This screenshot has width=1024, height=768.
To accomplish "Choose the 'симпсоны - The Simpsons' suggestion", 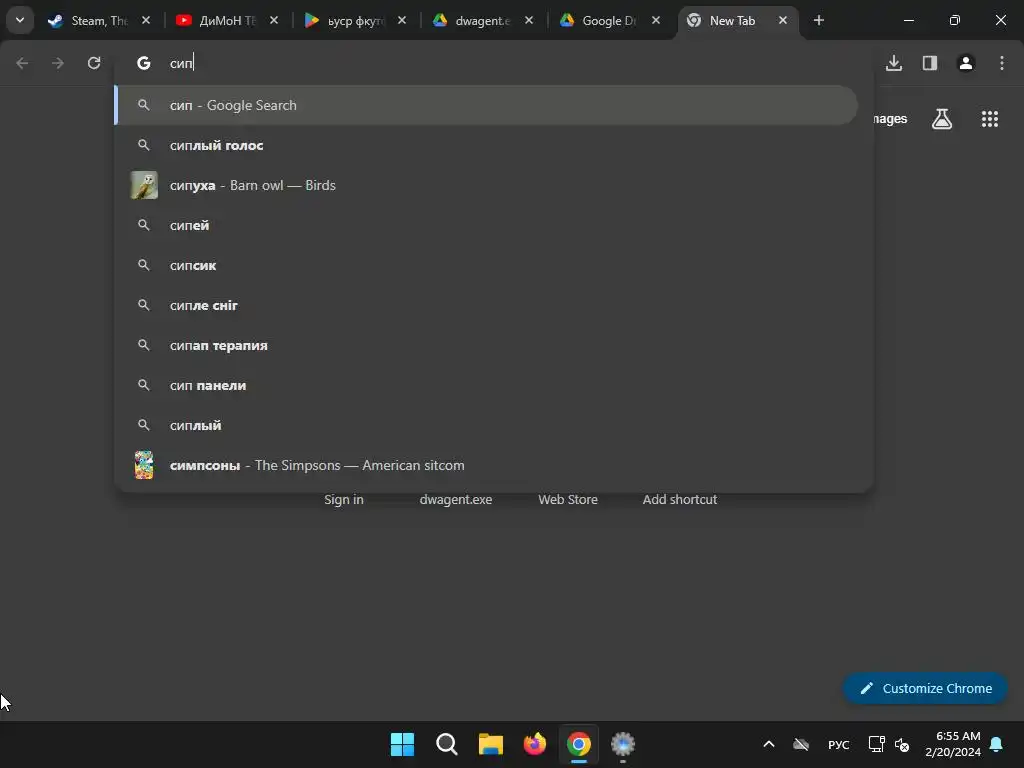I will click(x=487, y=465).
